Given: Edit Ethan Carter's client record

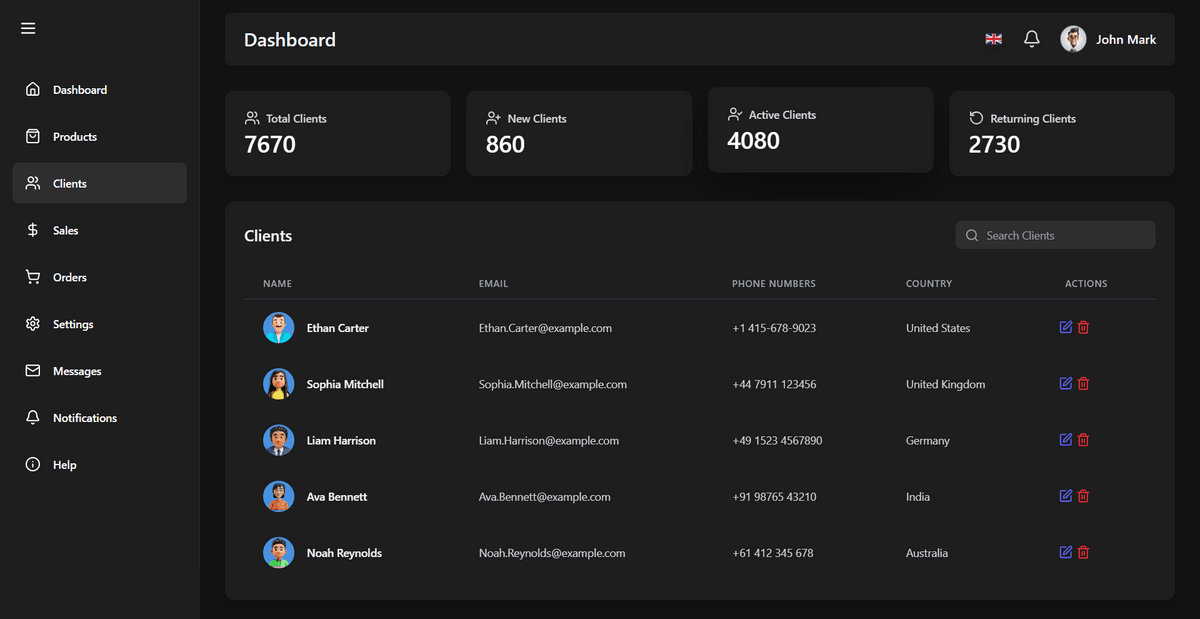Looking at the screenshot, I should pyautogui.click(x=1065, y=328).
